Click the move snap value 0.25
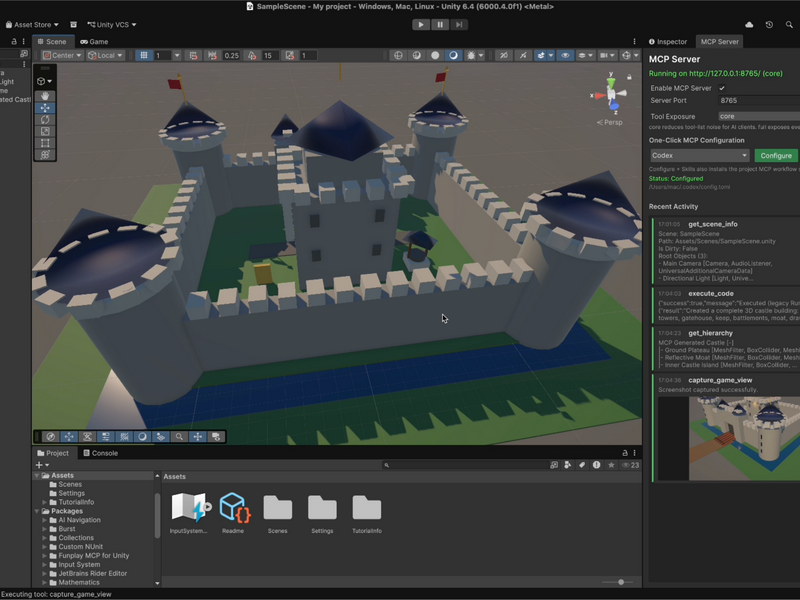 click(x=231, y=55)
